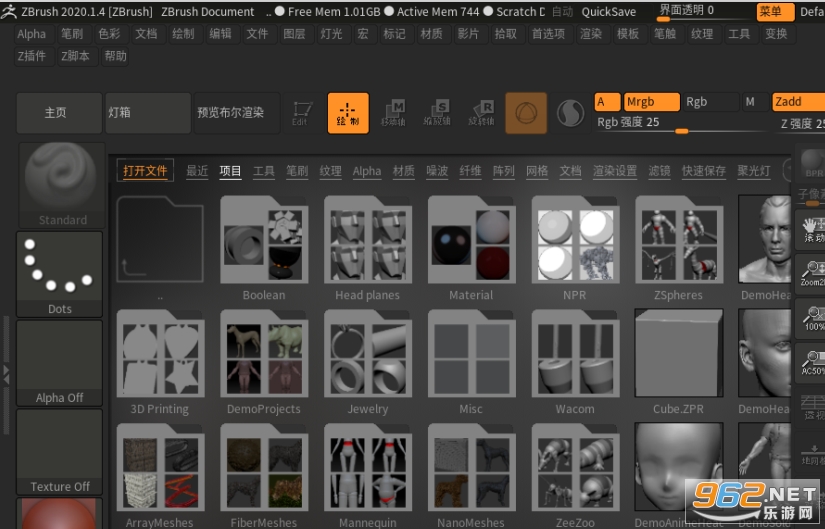Select the Scale axis (缩放轴) icon
This screenshot has width=825, height=529.
437,113
